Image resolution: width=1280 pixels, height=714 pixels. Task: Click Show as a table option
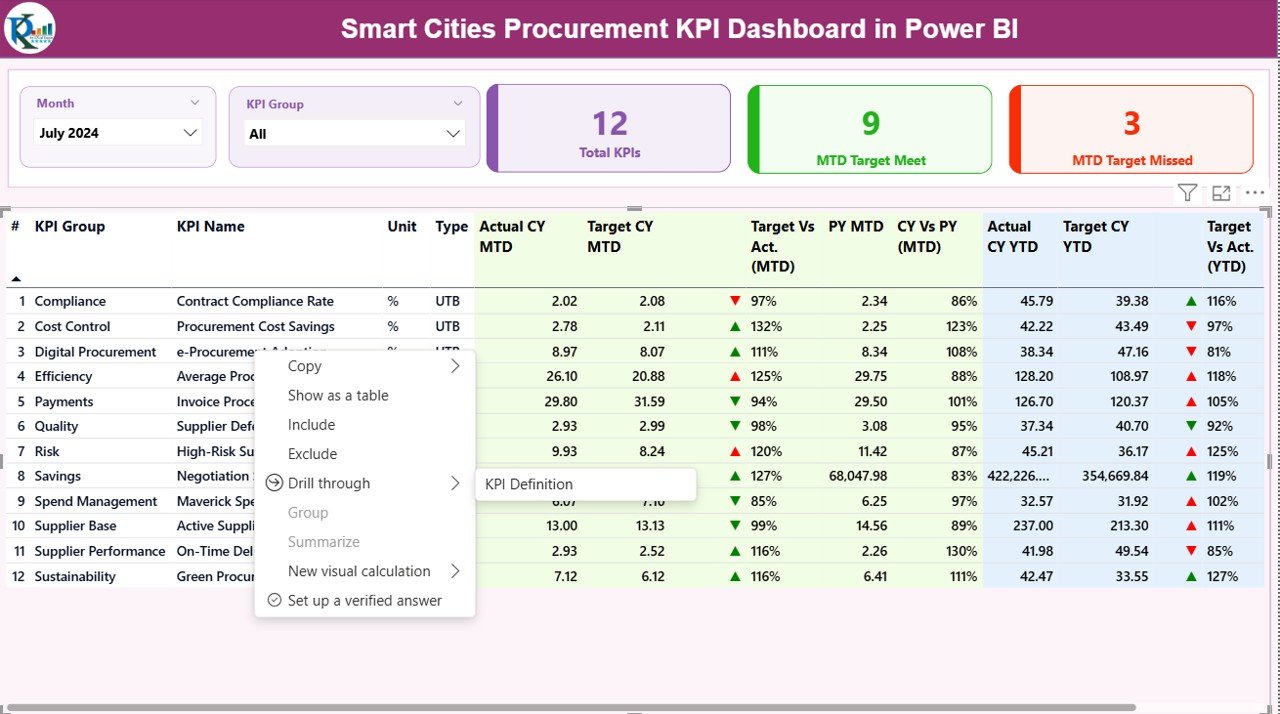pos(338,395)
